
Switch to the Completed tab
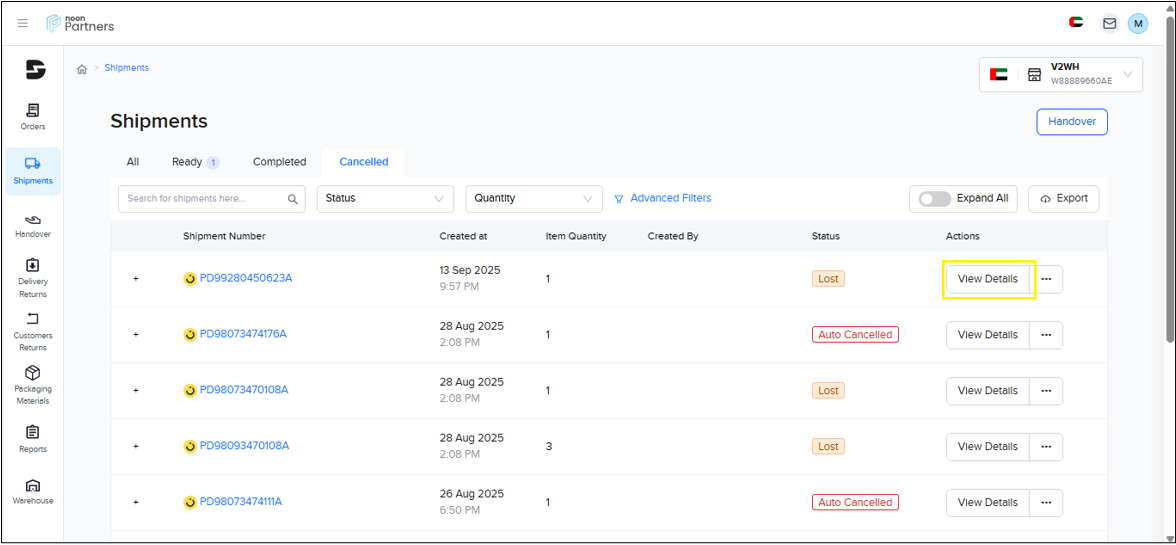point(280,162)
